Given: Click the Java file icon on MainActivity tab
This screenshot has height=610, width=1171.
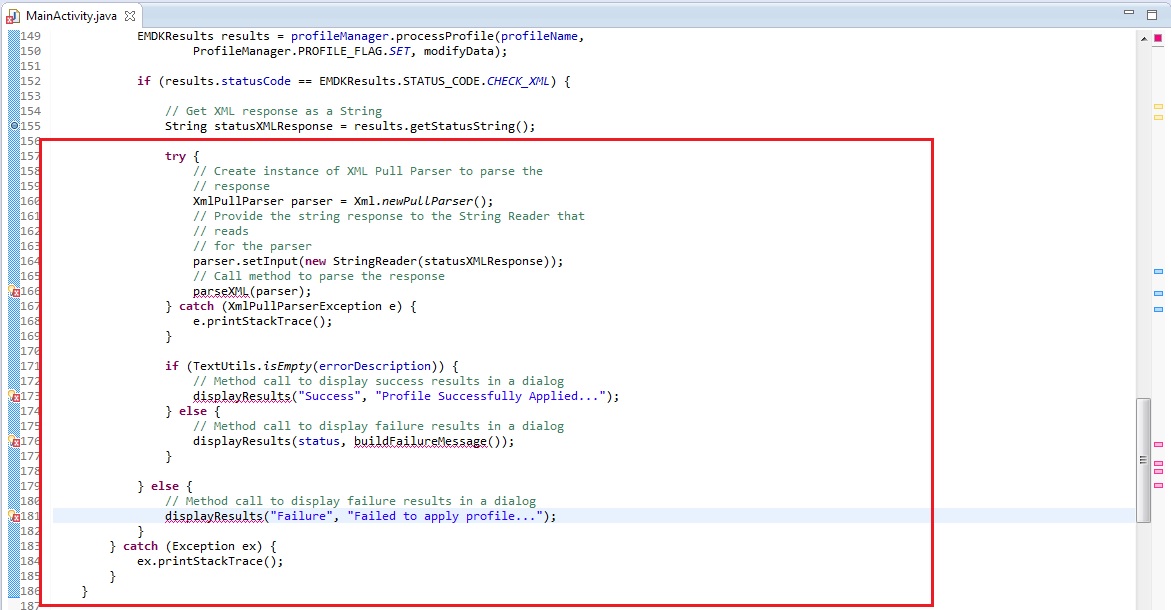Looking at the screenshot, I should pyautogui.click(x=13, y=16).
